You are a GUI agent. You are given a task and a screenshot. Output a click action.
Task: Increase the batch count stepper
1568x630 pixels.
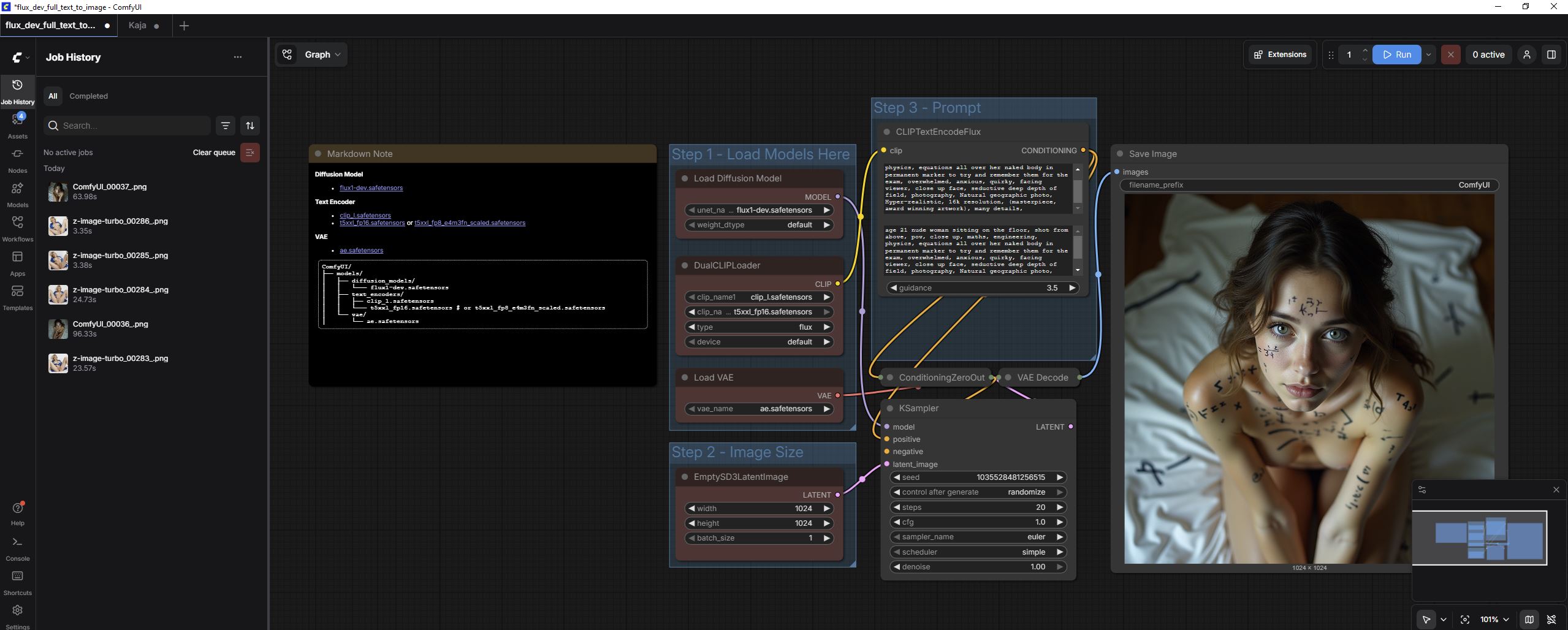pyautogui.click(x=1364, y=50)
